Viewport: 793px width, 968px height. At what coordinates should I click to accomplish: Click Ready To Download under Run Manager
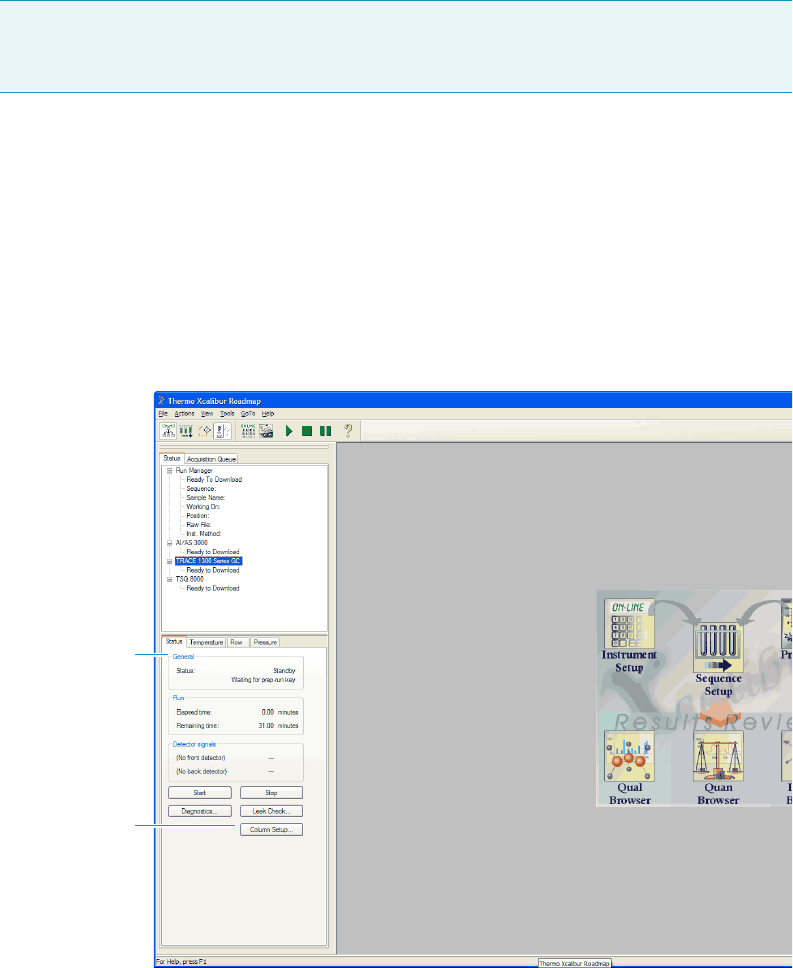coord(214,480)
